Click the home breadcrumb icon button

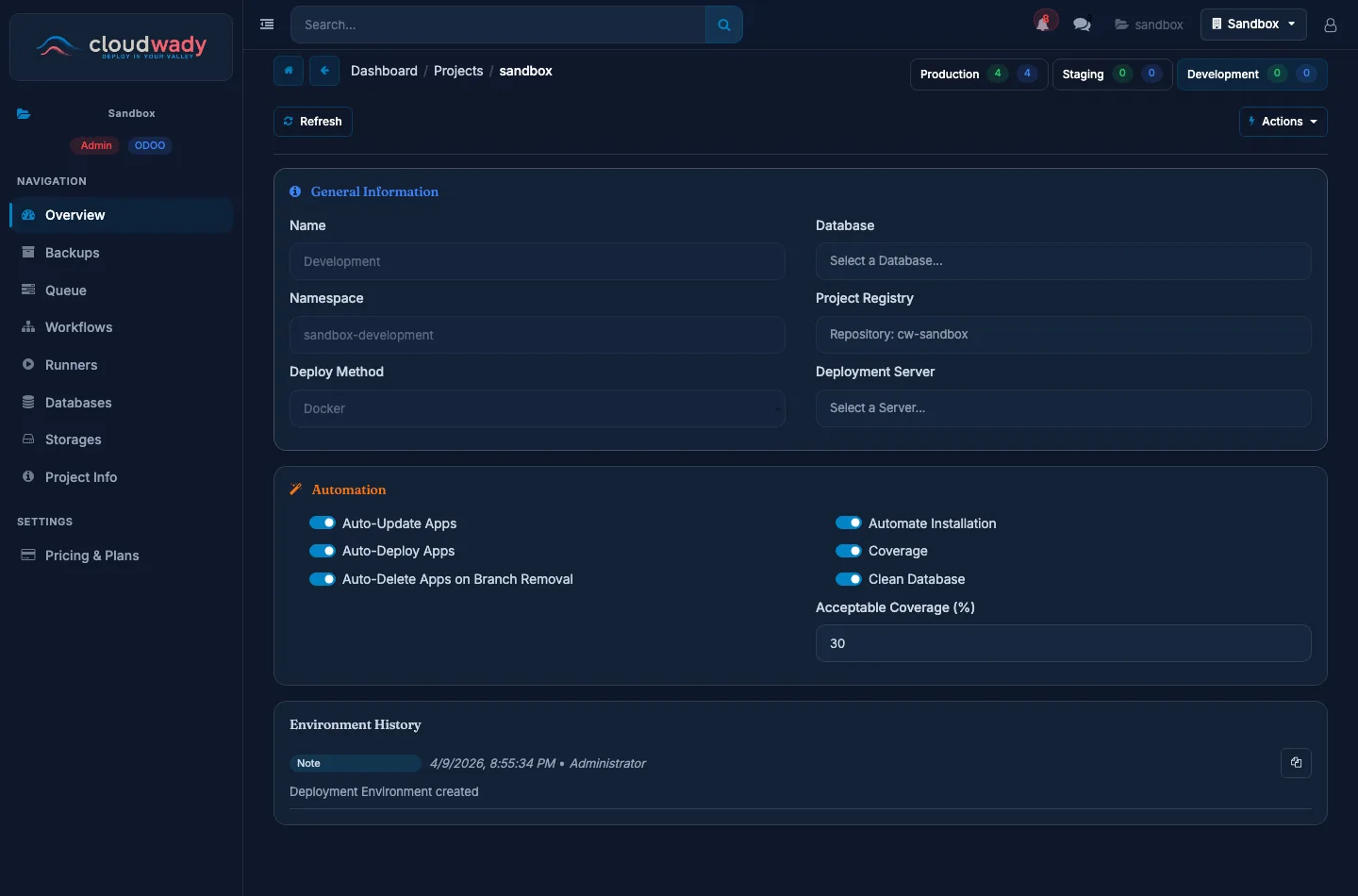(289, 71)
